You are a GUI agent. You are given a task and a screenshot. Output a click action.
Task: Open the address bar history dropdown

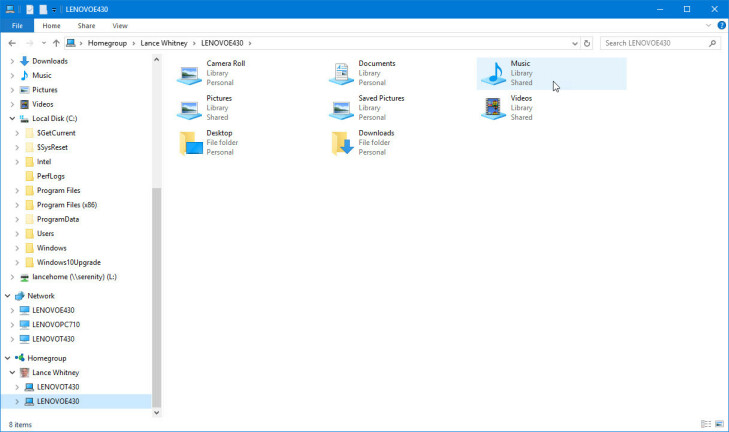tap(575, 43)
